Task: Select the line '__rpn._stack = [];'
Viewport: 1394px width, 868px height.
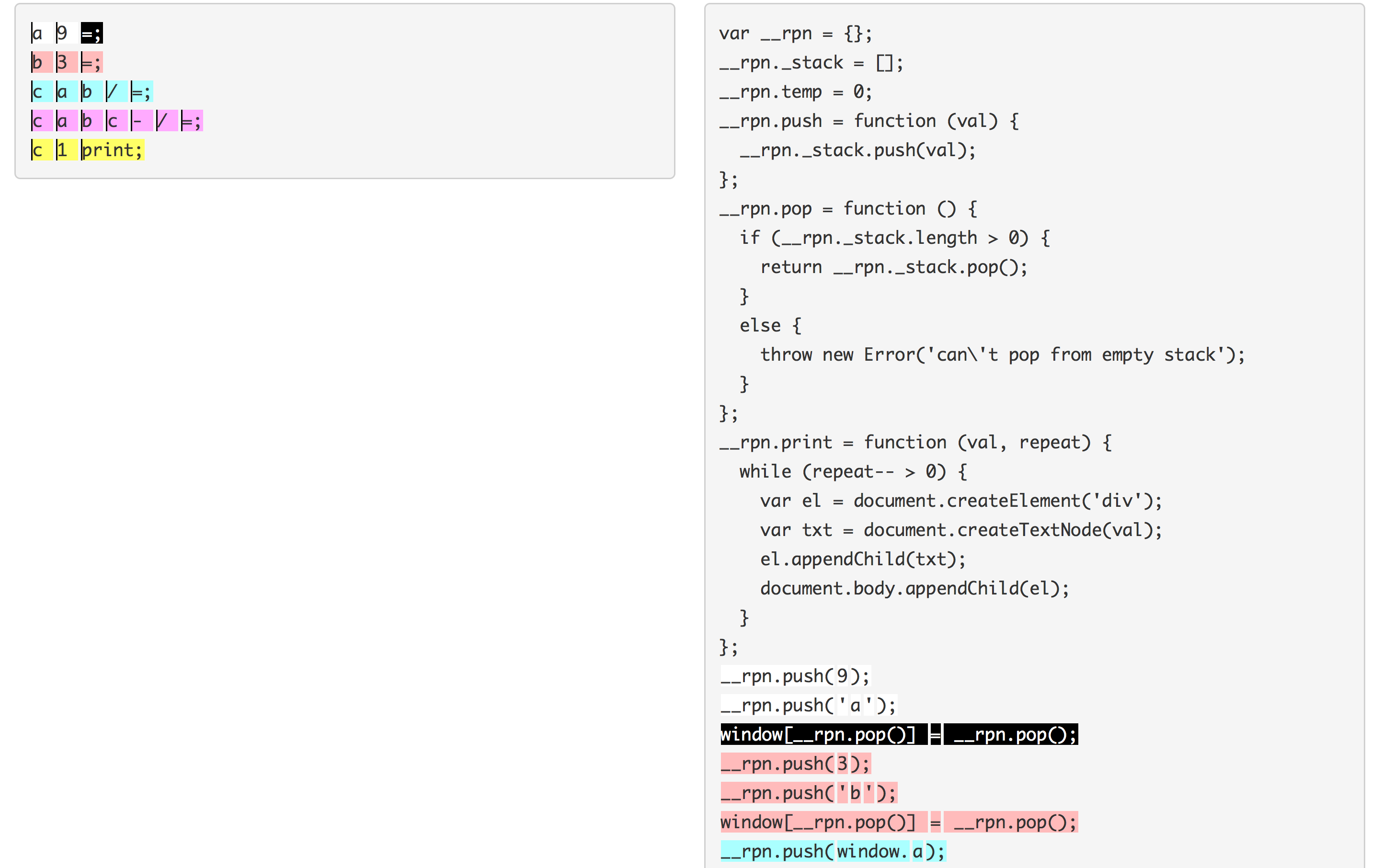Action: [811, 63]
